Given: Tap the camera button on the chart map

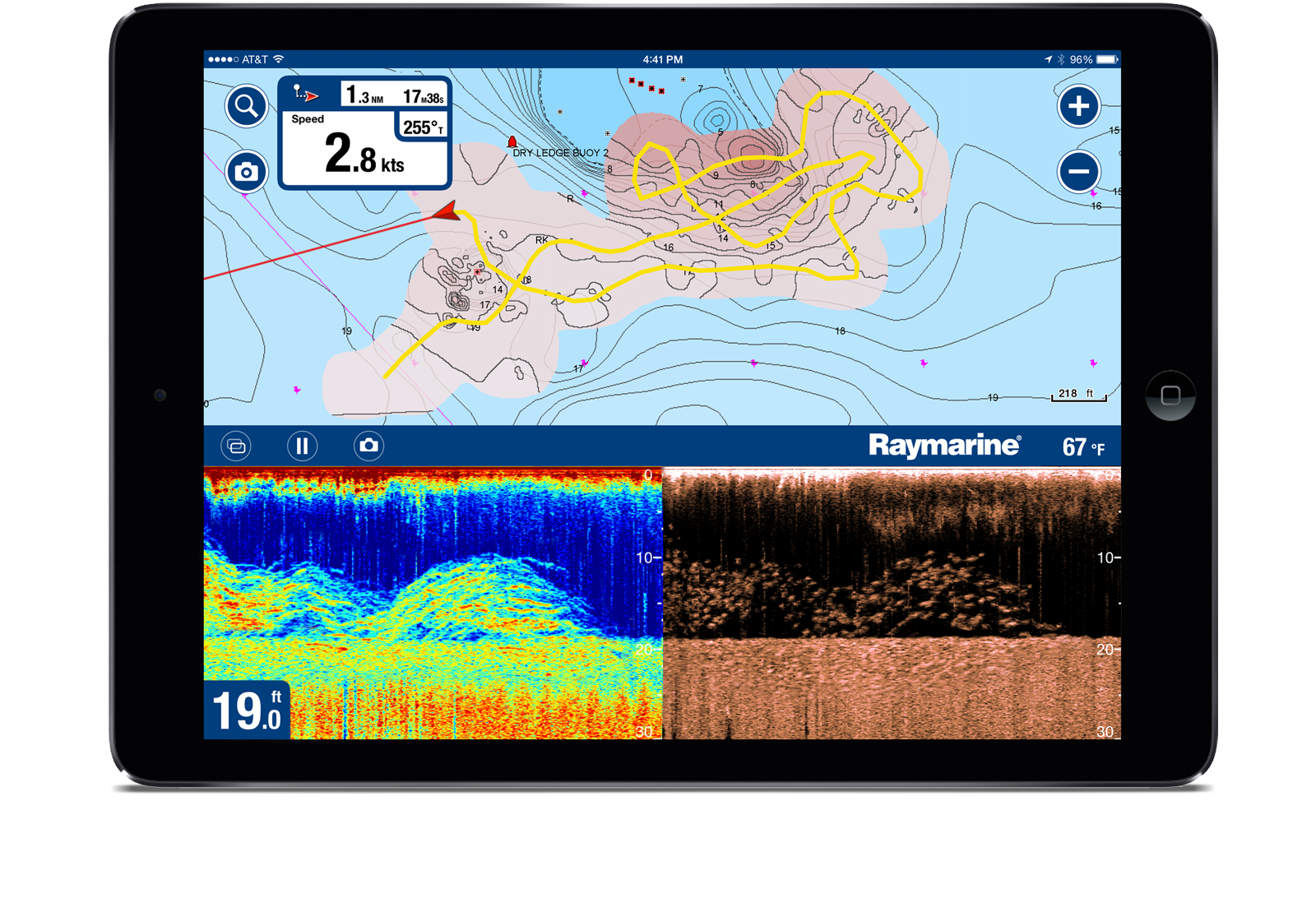Looking at the screenshot, I should click(246, 172).
